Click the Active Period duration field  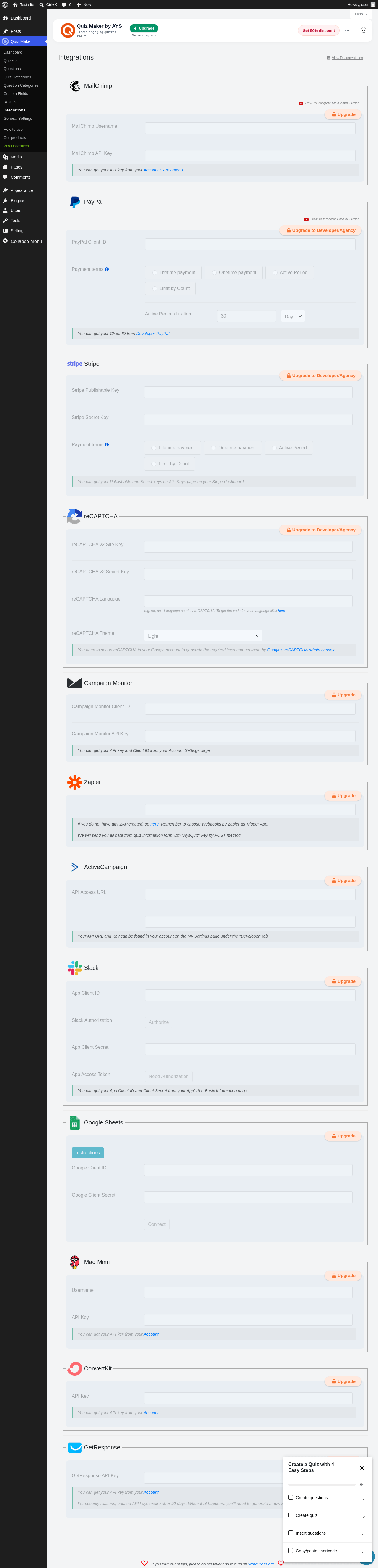(x=247, y=316)
